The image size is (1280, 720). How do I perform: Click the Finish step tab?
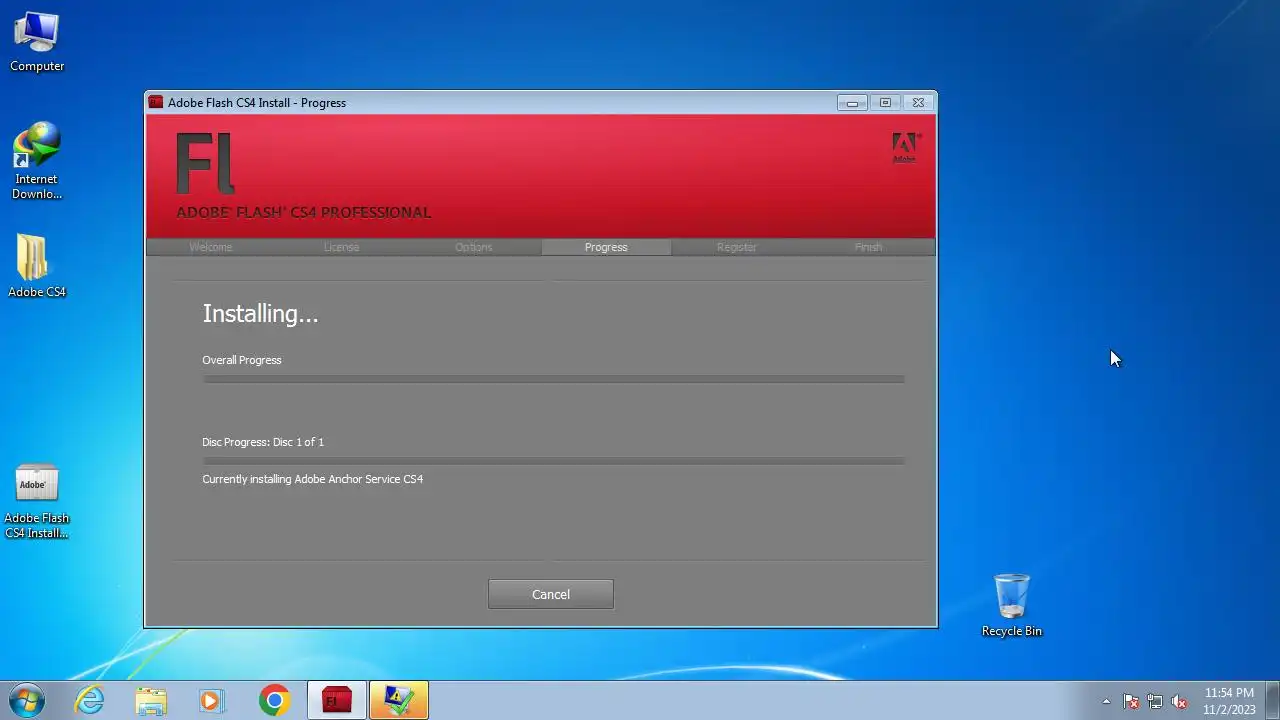click(868, 247)
